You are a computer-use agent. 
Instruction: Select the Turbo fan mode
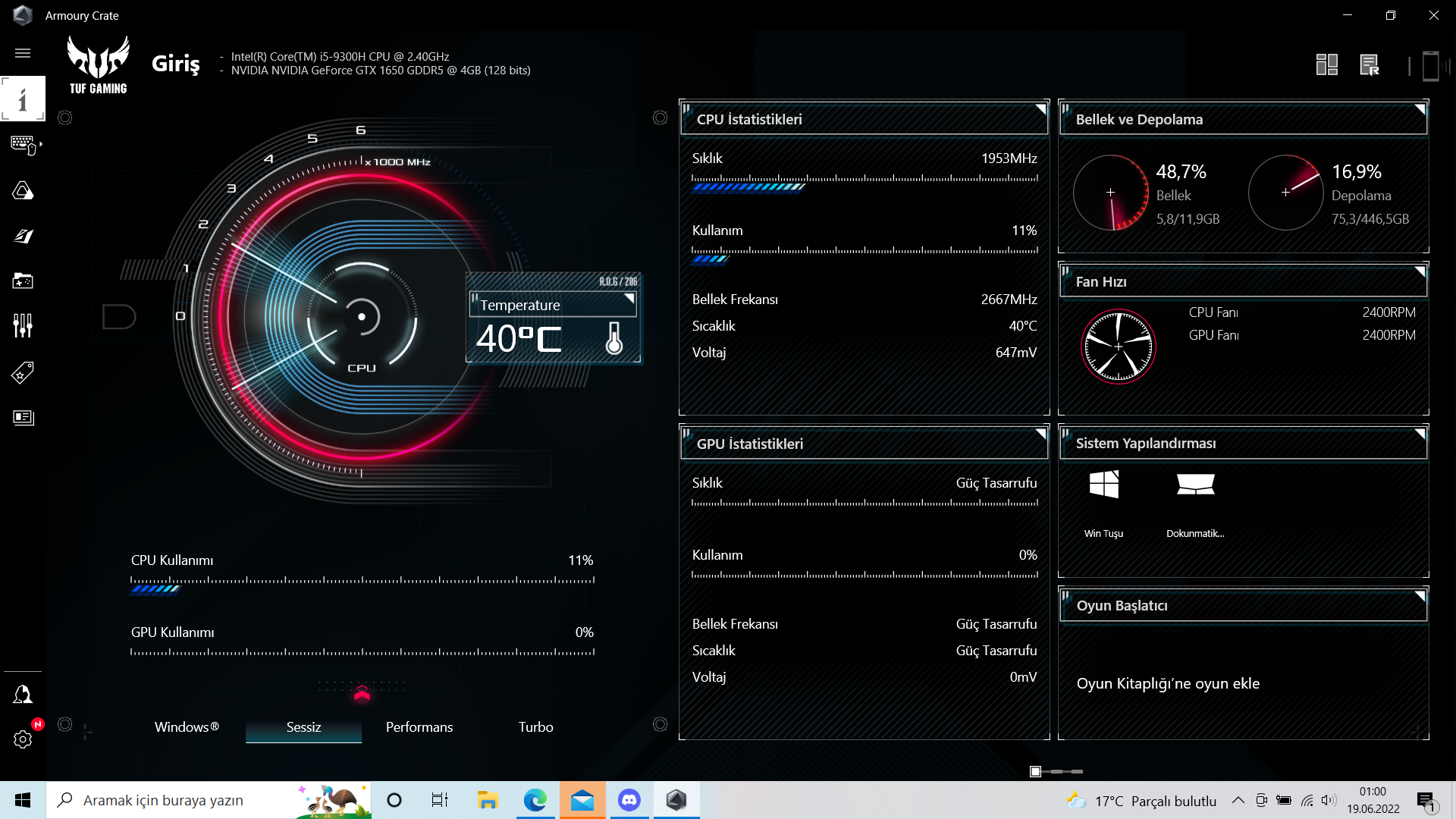pyautogui.click(x=535, y=727)
